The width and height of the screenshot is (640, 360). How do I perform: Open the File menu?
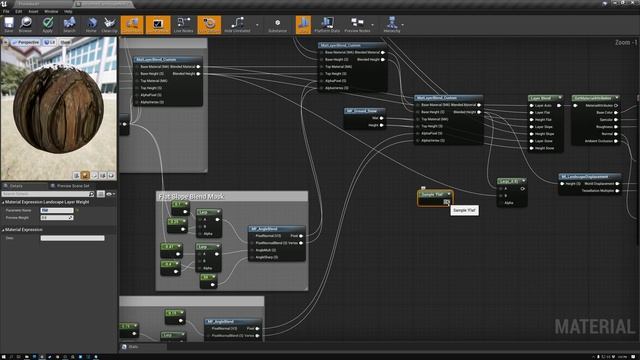click(x=6, y=11)
